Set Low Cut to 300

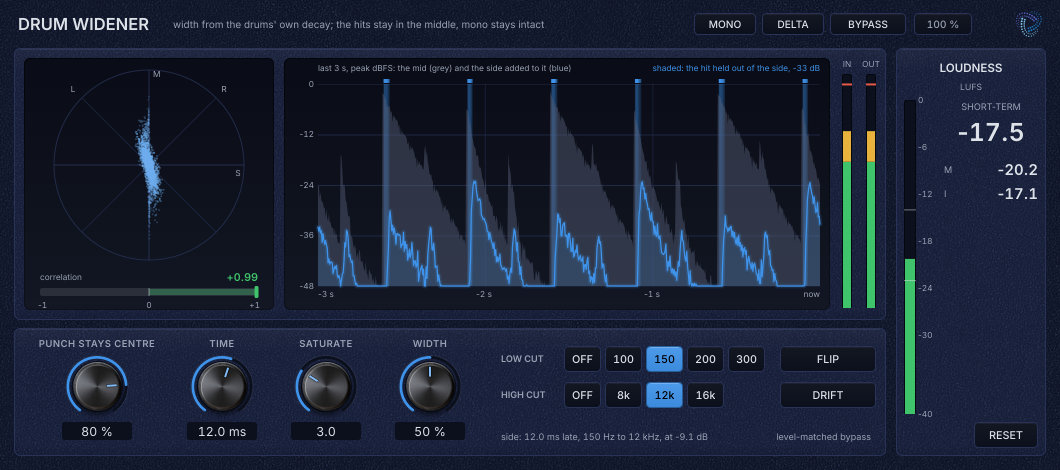746,359
